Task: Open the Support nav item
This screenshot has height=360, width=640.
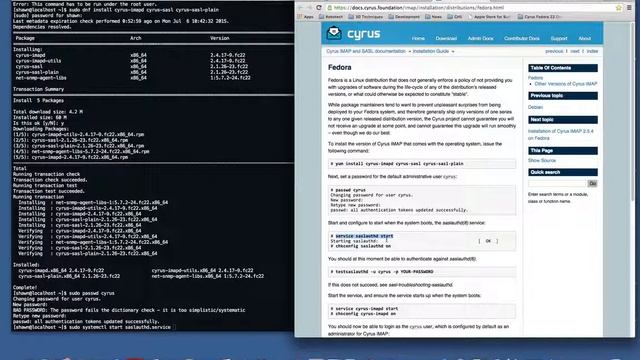Action: [x=559, y=38]
